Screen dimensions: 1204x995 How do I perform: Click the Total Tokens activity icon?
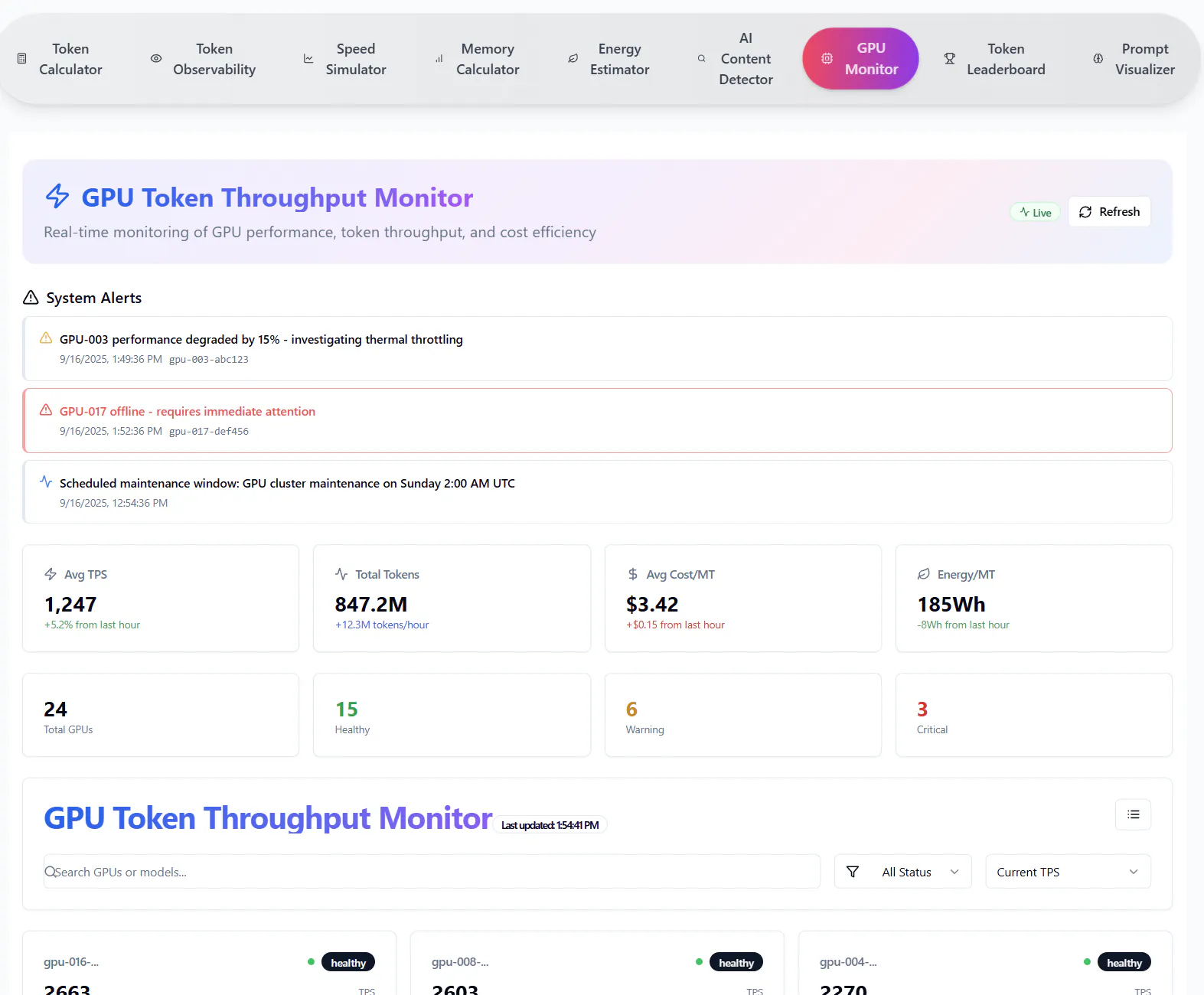[341, 574]
